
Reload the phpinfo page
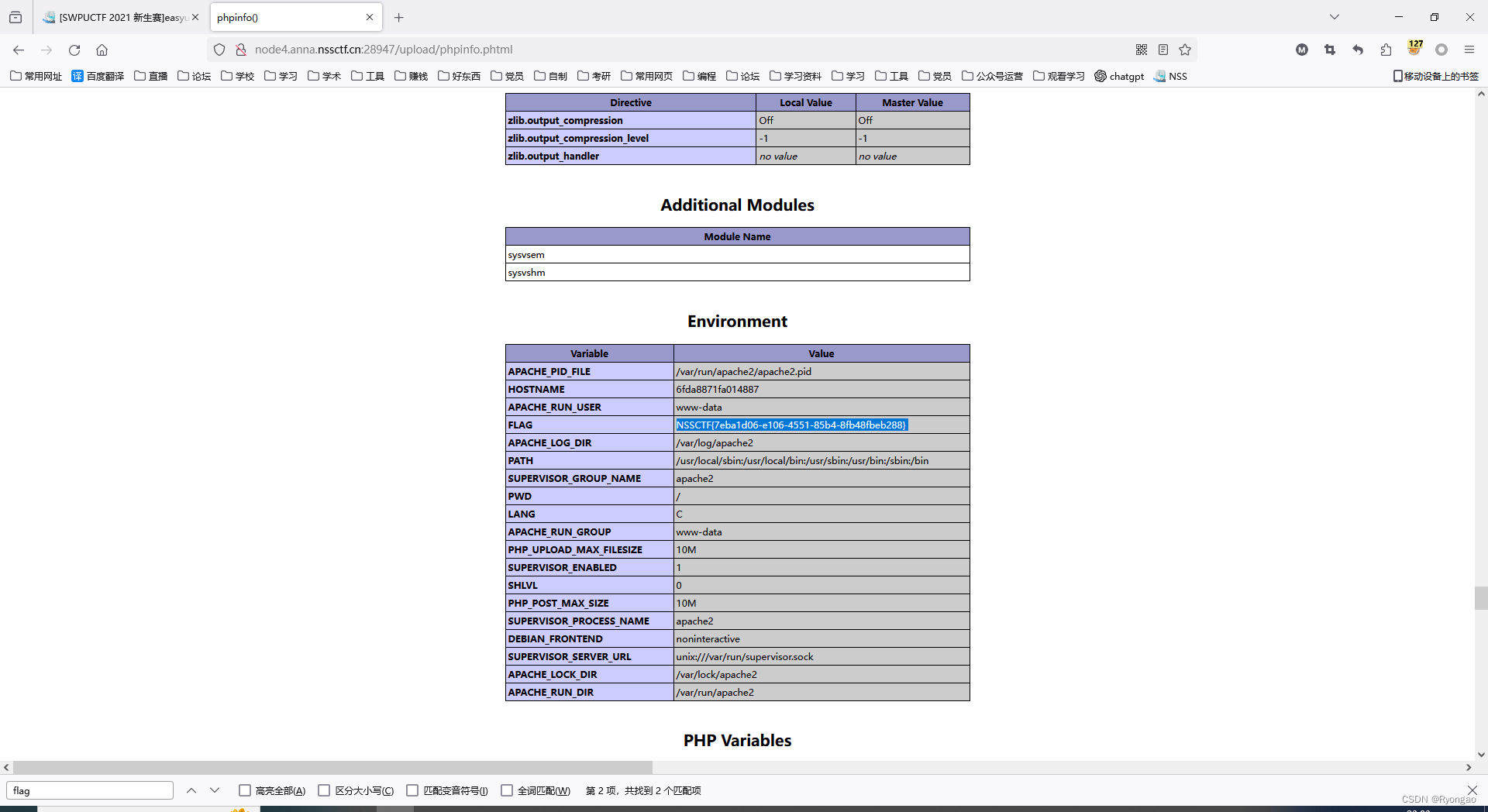(74, 50)
